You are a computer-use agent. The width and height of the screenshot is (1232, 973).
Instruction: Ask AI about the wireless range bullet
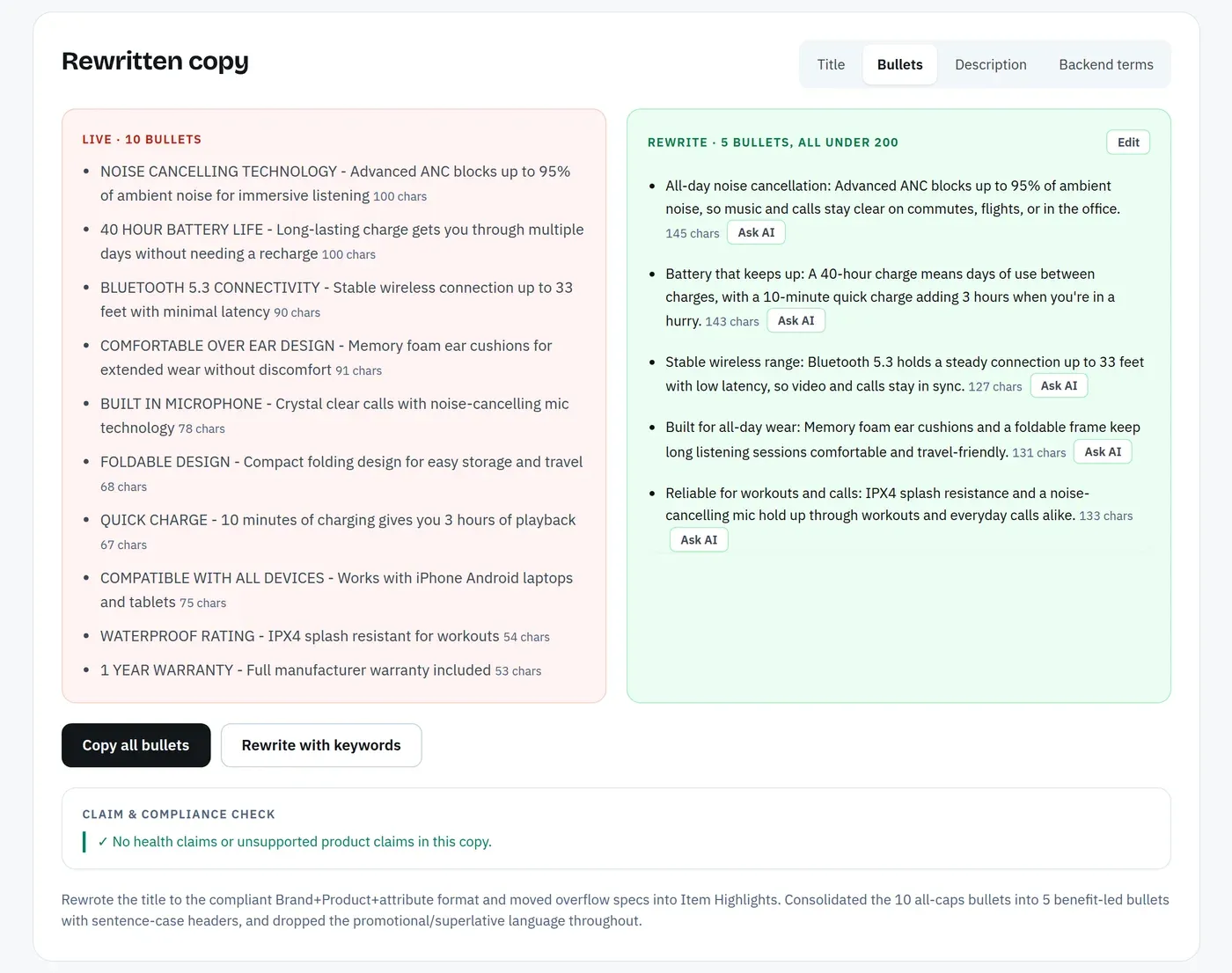click(1059, 385)
